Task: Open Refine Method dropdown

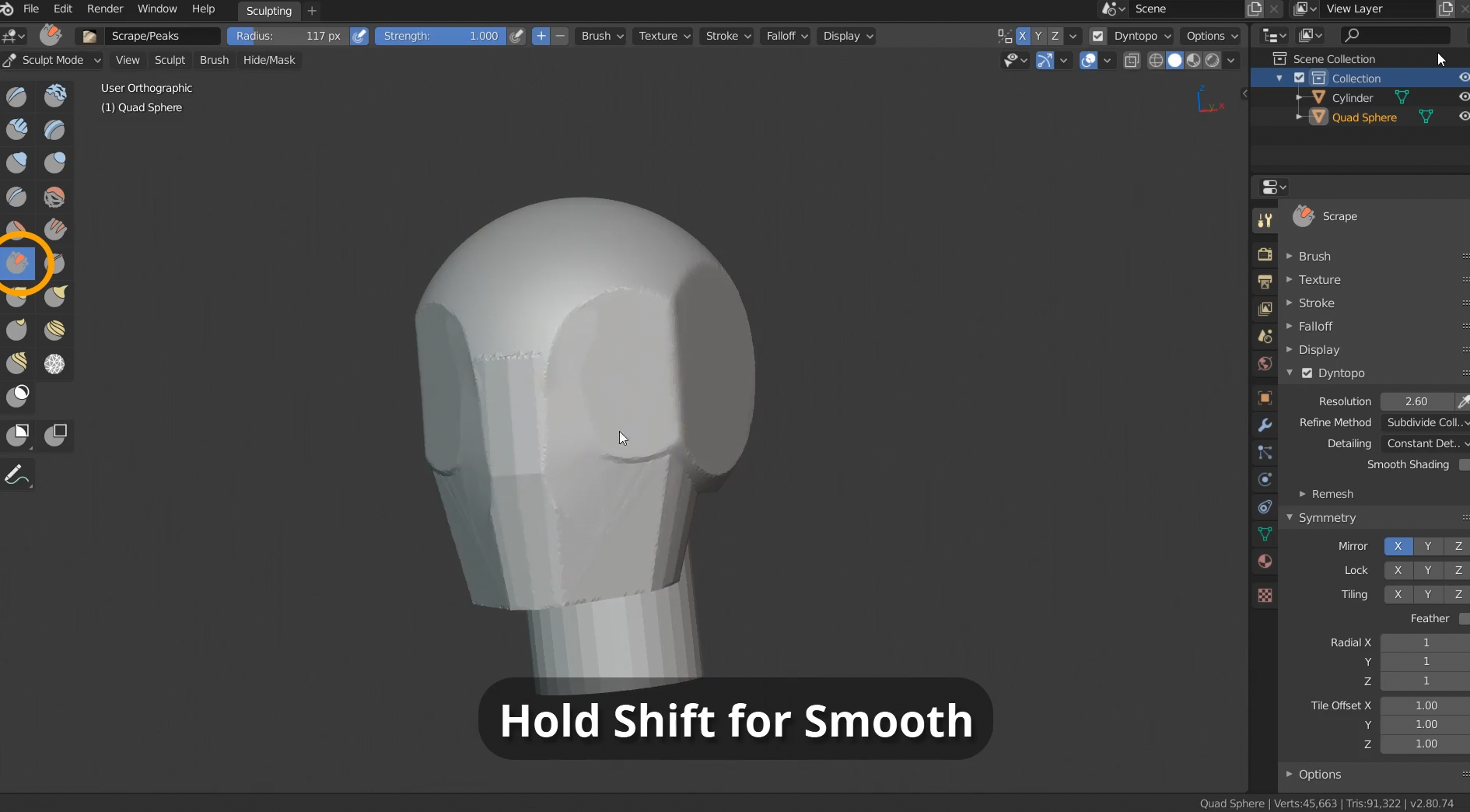Action: click(x=1425, y=422)
